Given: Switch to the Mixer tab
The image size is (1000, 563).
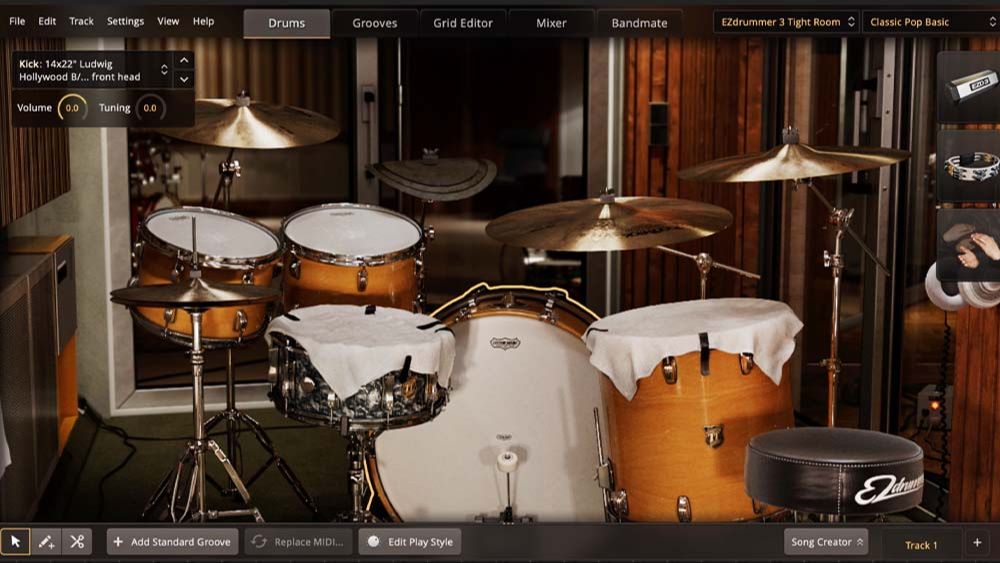Looking at the screenshot, I should (551, 23).
